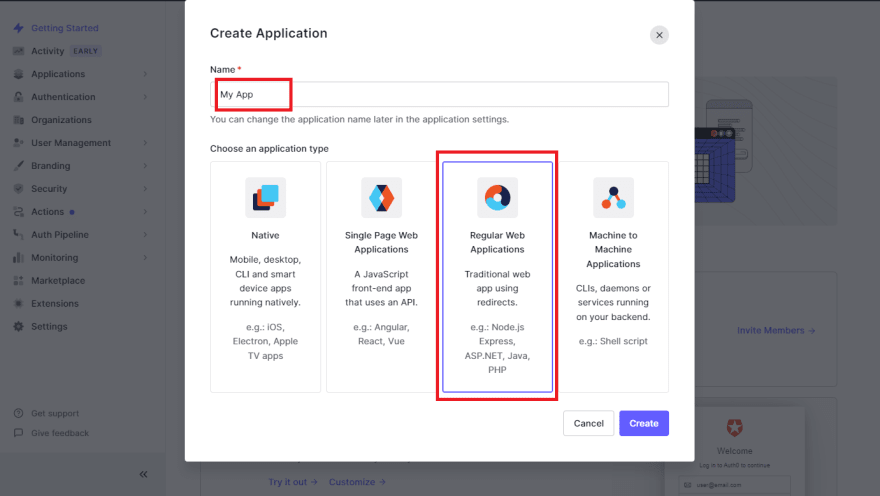Open the Get support link
This screenshot has width=880, height=496.
pos(54,413)
